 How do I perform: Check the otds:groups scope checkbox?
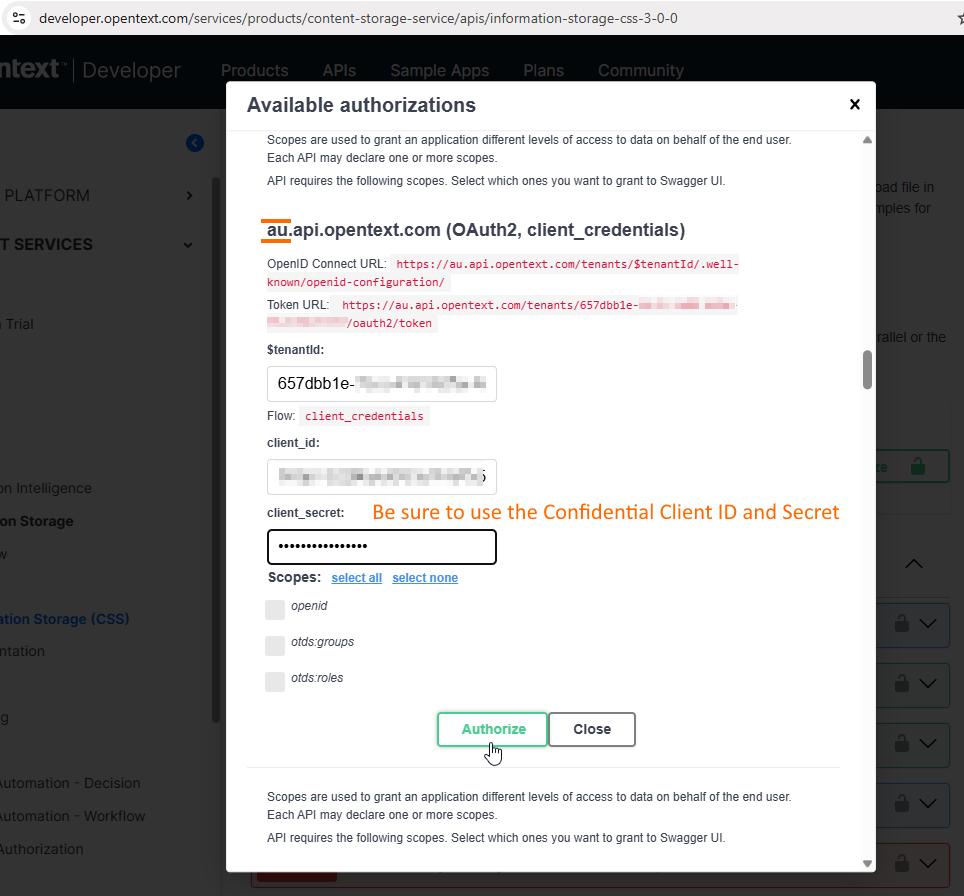pos(275,646)
